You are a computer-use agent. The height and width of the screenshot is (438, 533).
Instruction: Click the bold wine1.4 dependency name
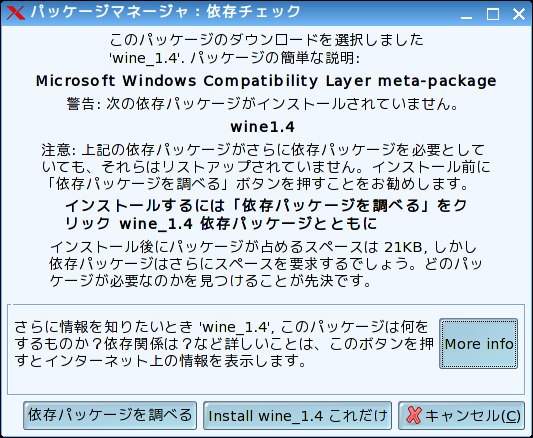pyautogui.click(x=262, y=127)
